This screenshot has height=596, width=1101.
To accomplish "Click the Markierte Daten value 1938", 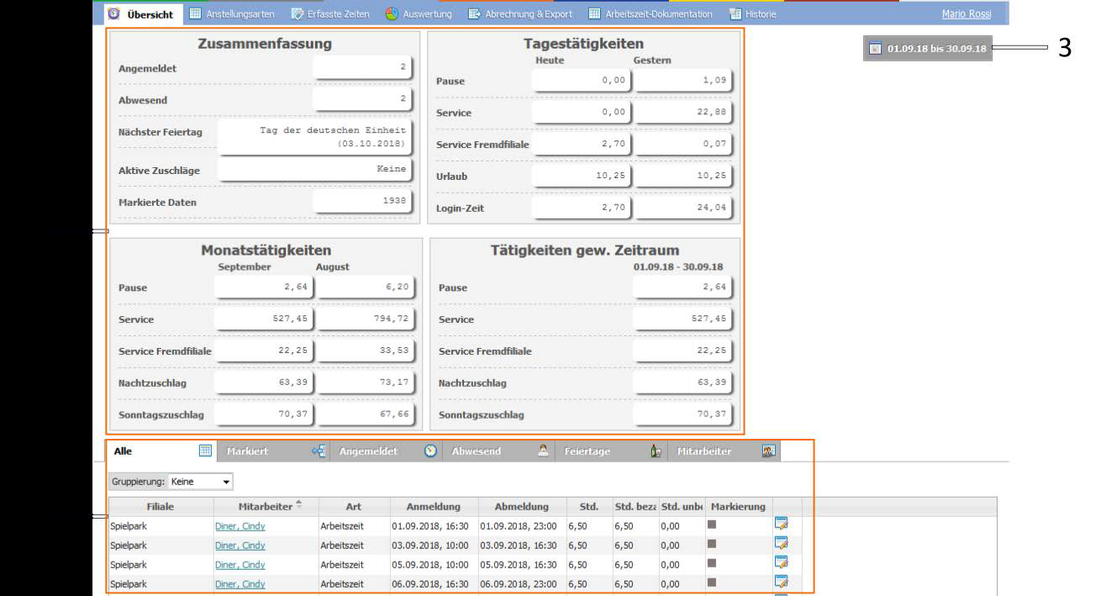I will [x=362, y=201].
